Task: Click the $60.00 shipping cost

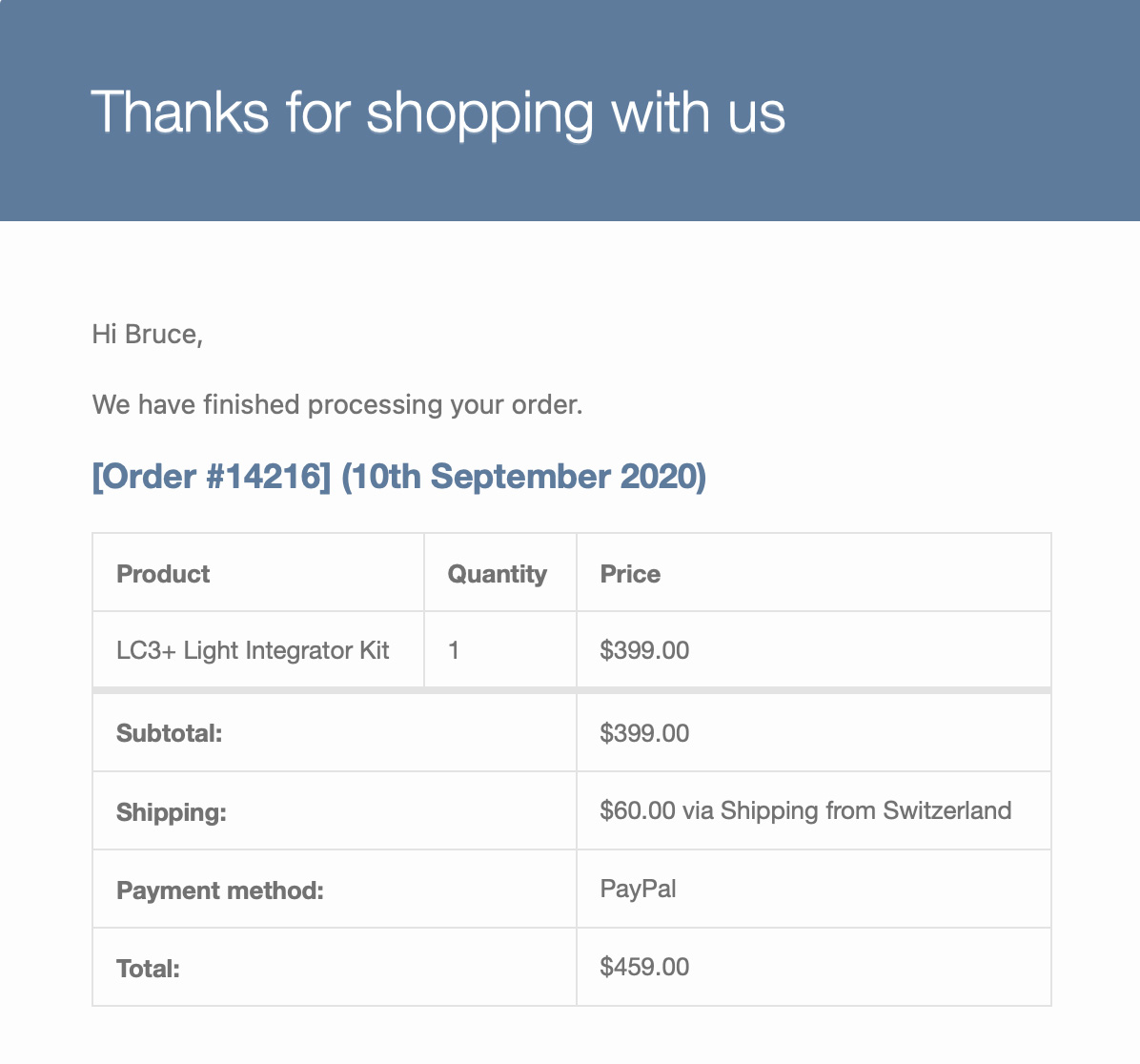Action: coord(637,810)
